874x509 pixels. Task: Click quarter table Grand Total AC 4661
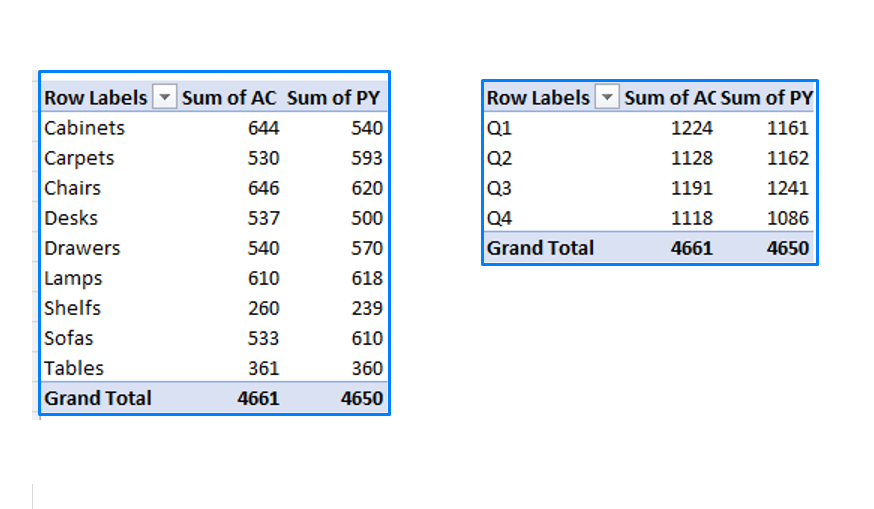click(692, 248)
